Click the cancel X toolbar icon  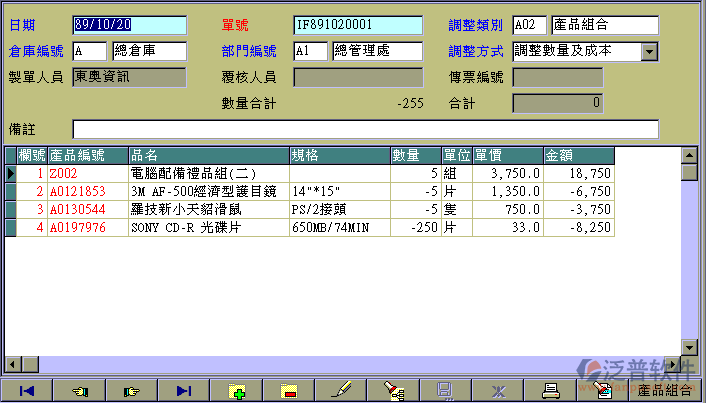tap(498, 390)
